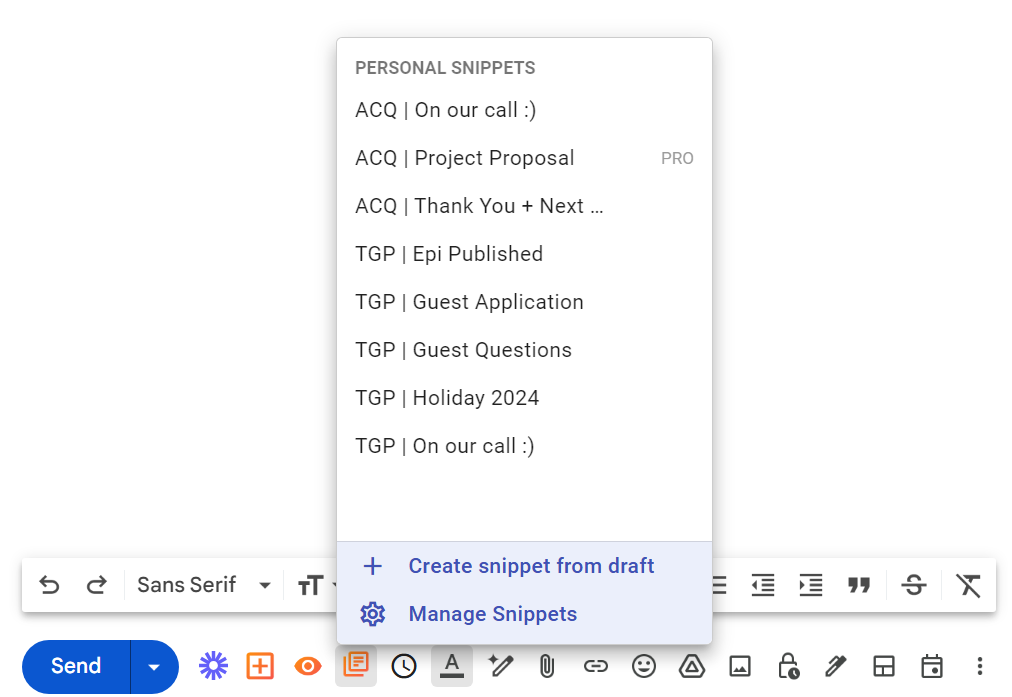Toggle strikethrough formatting
Screen dimensions: 1012x697
(914, 585)
